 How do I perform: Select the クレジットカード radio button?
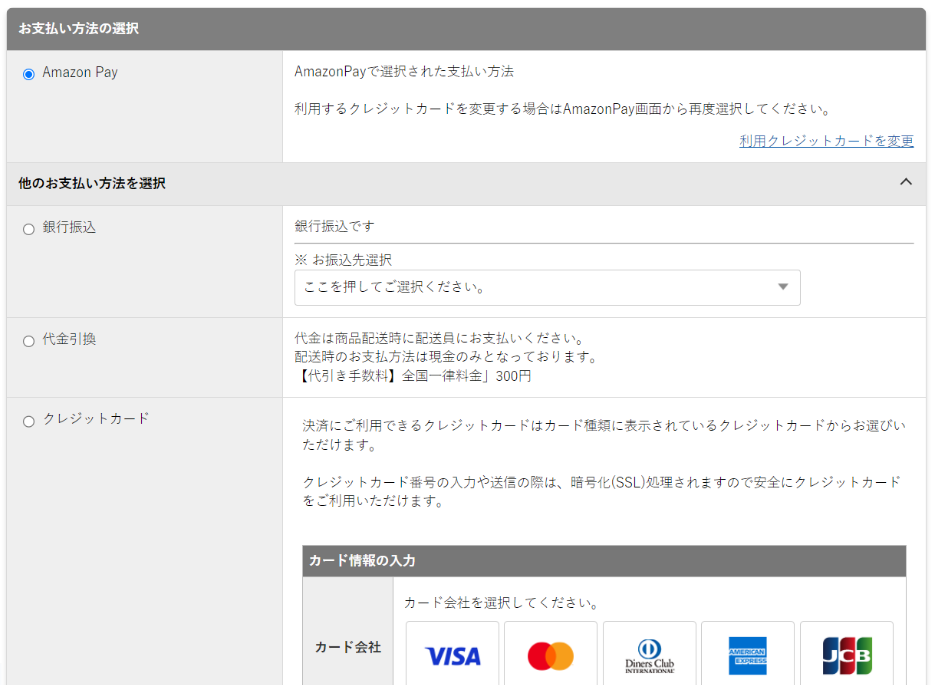point(29,421)
